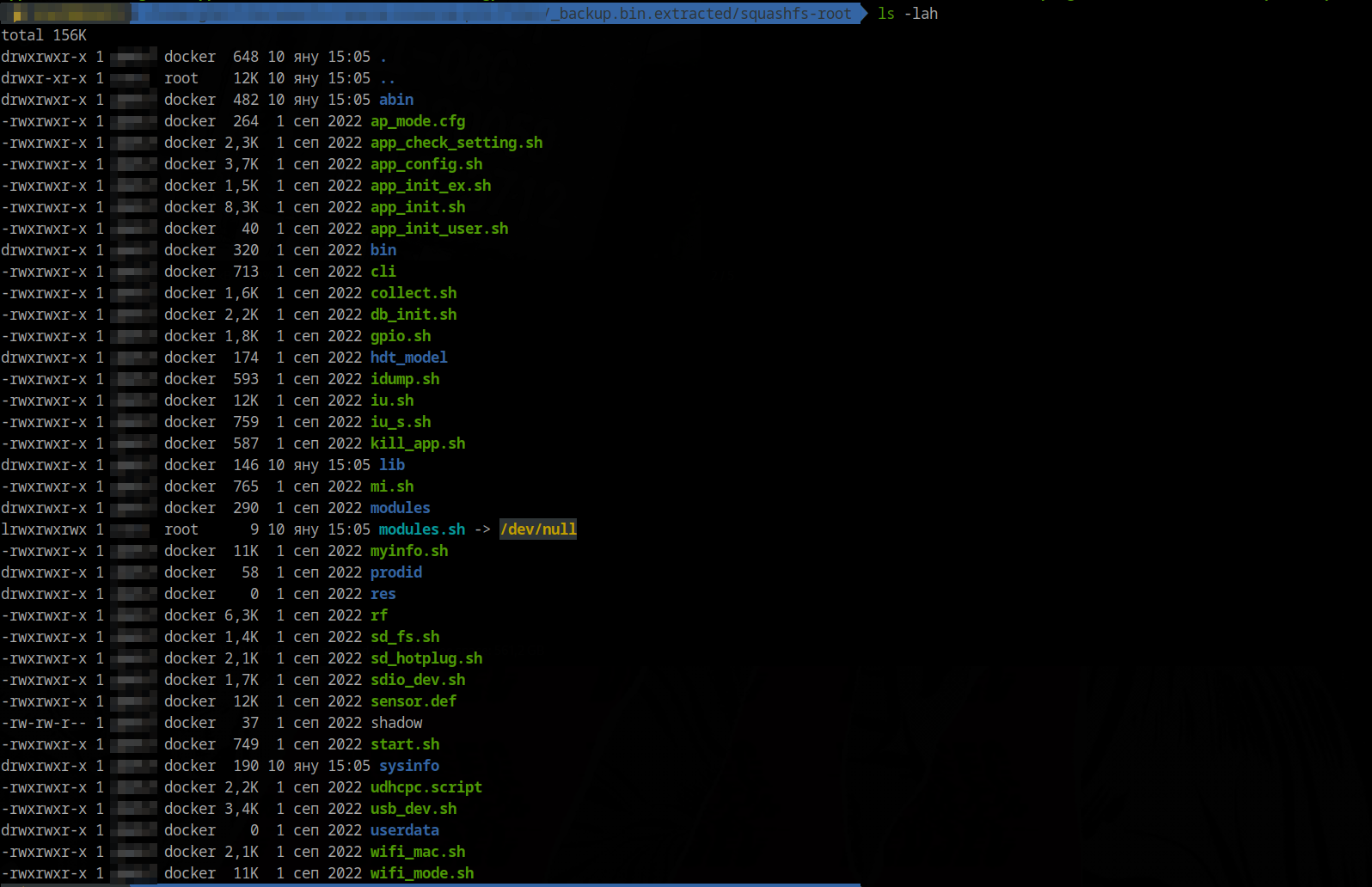Select sd_fs.sh file name

(x=405, y=637)
